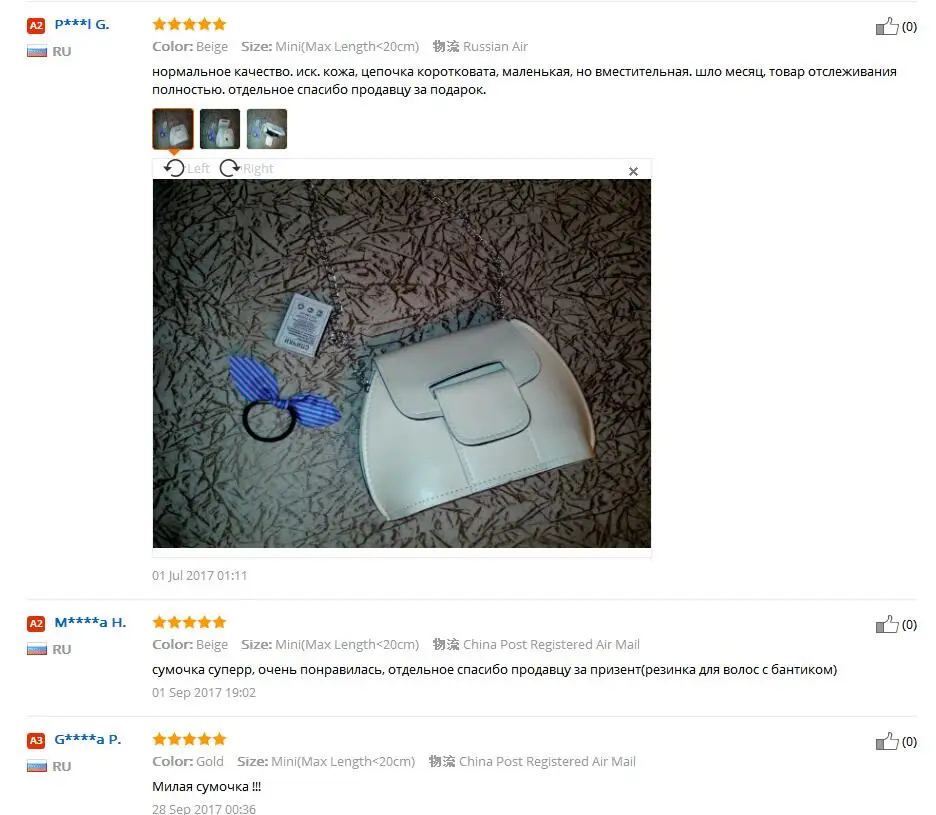Open the second review photo thumbnail
This screenshot has width=936, height=815.
tap(220, 128)
